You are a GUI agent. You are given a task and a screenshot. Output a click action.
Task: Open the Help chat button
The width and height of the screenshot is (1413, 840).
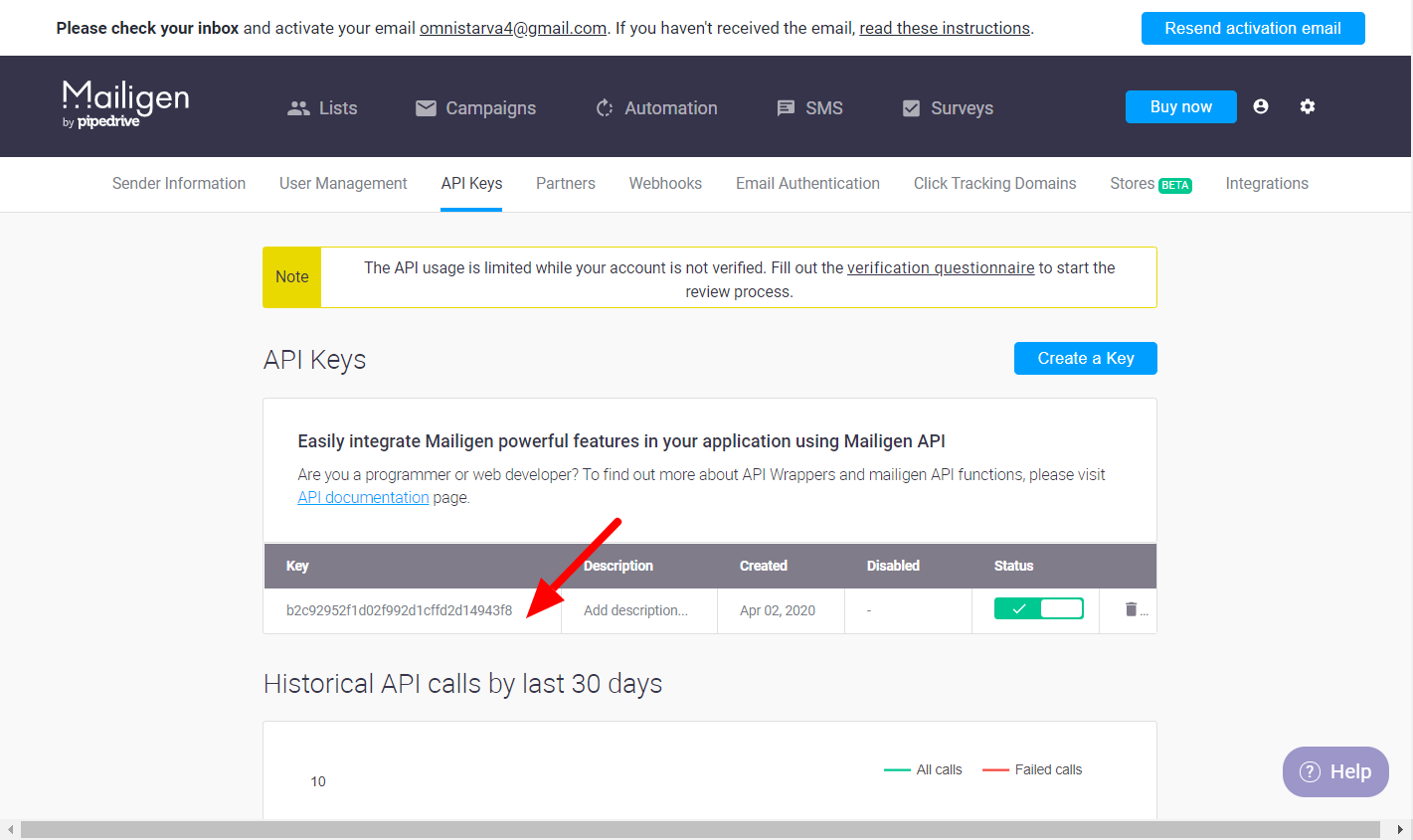point(1335,771)
